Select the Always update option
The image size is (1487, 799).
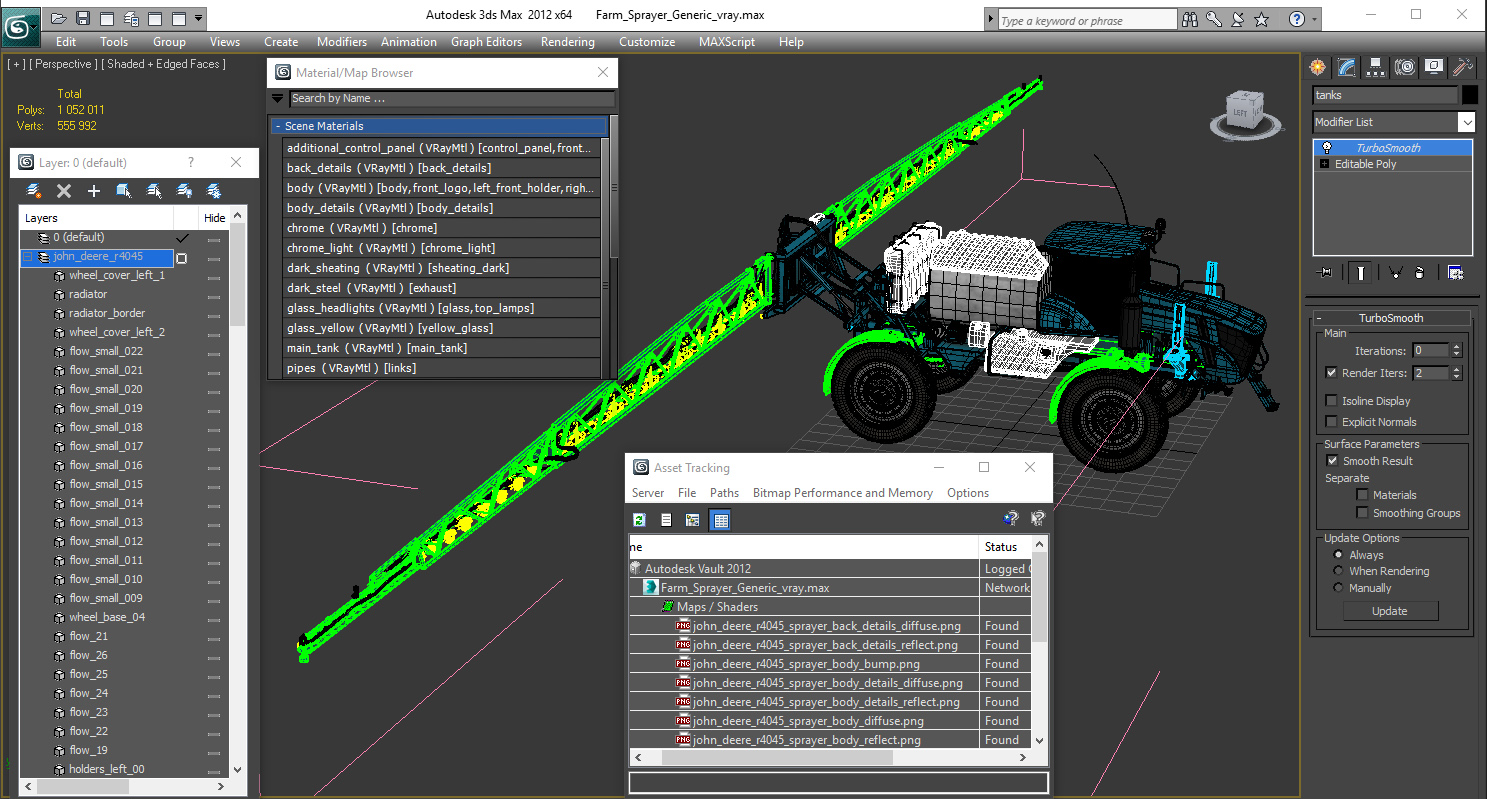[1339, 554]
